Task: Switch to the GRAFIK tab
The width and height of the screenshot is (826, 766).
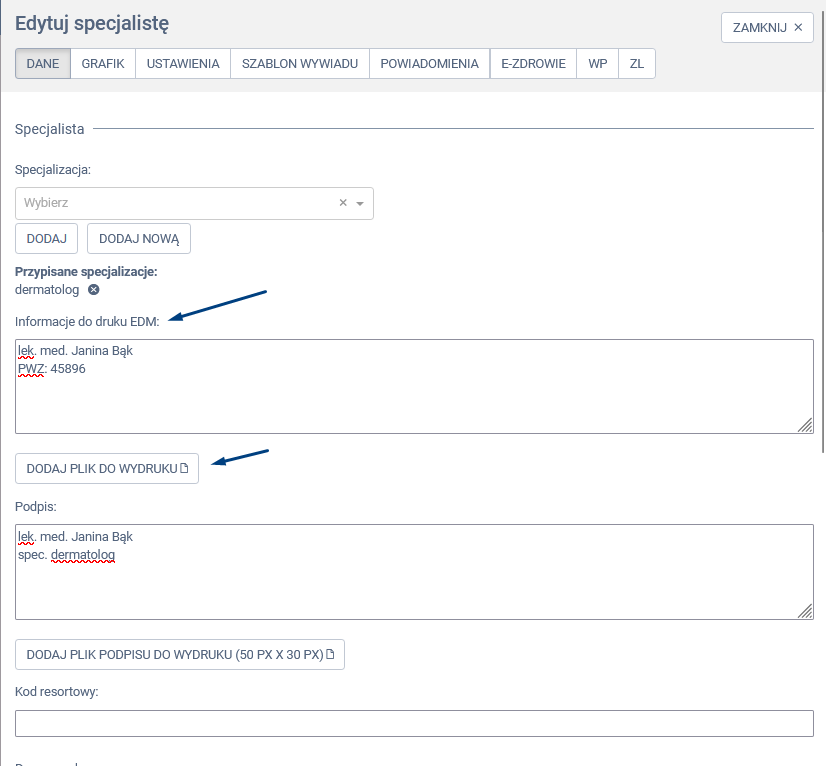Action: pyautogui.click(x=103, y=64)
